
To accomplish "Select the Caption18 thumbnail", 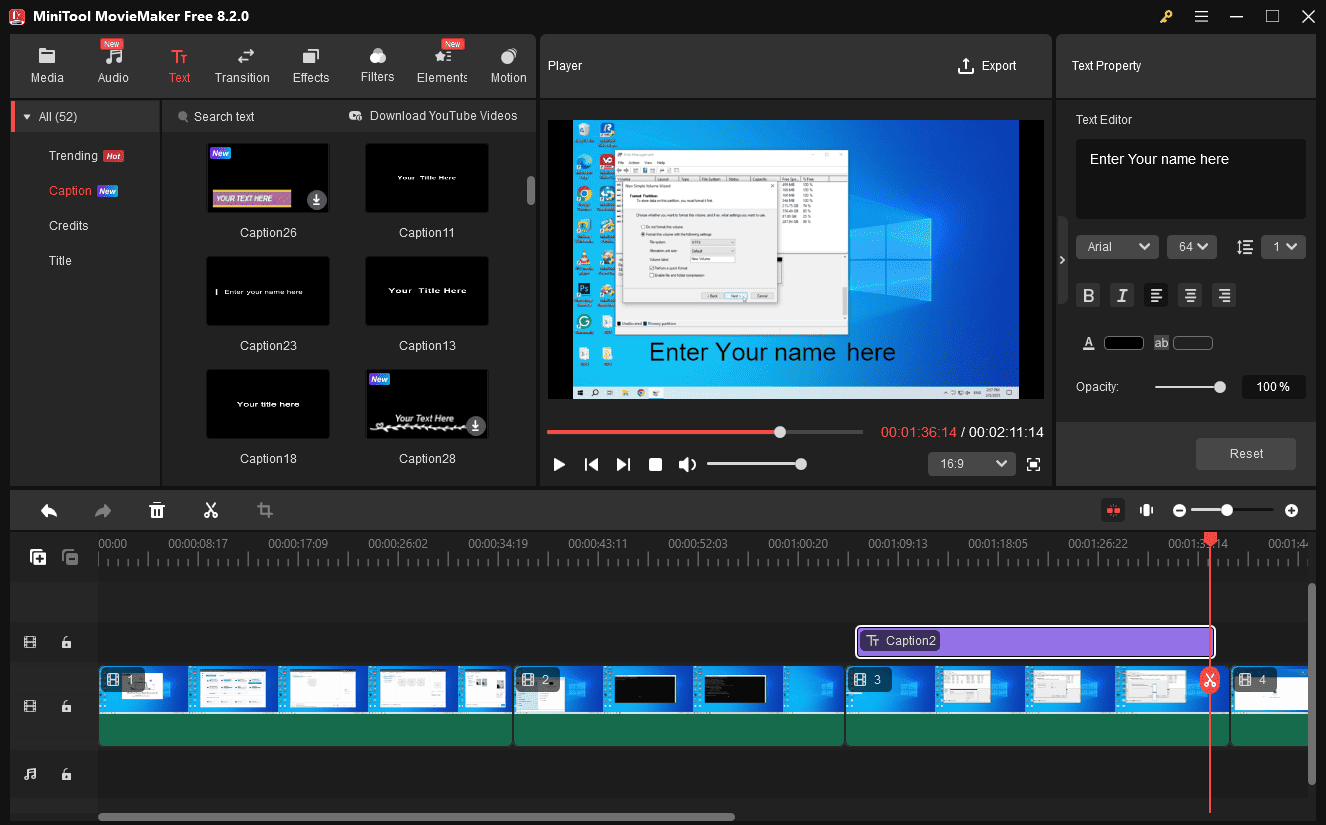I will click(268, 404).
